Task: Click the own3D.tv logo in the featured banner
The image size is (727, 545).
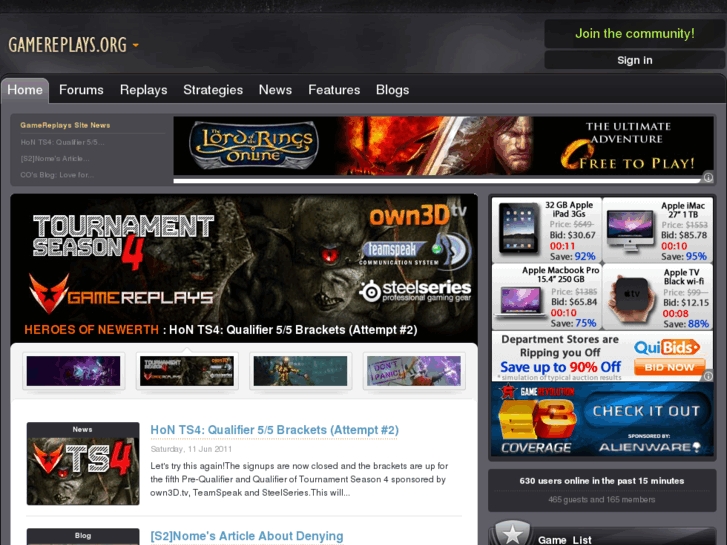Action: tap(417, 215)
